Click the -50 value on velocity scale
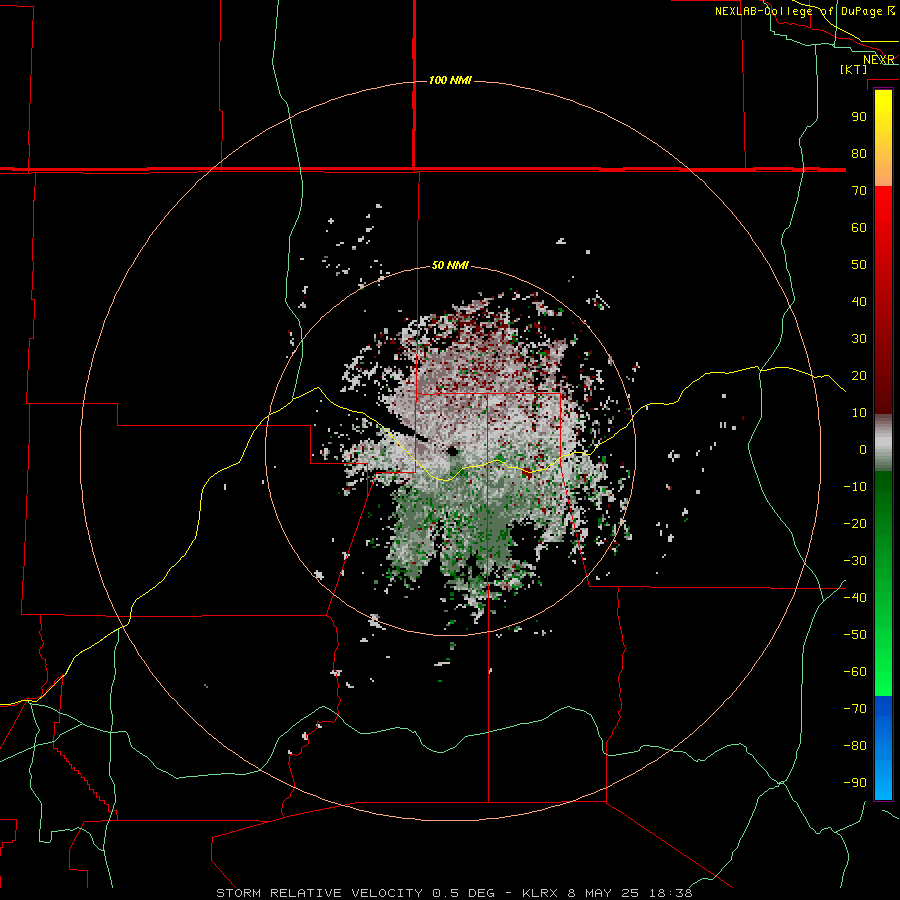The image size is (900, 900). 855,635
